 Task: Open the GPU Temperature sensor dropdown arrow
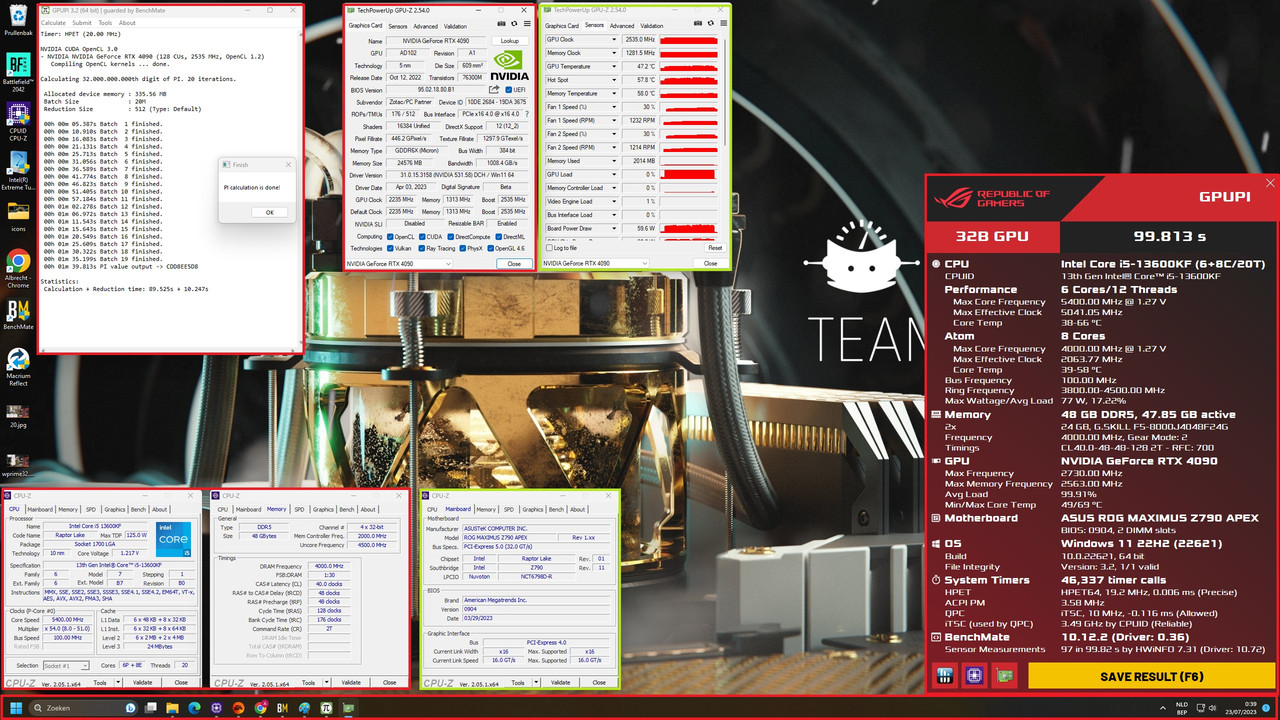click(614, 67)
